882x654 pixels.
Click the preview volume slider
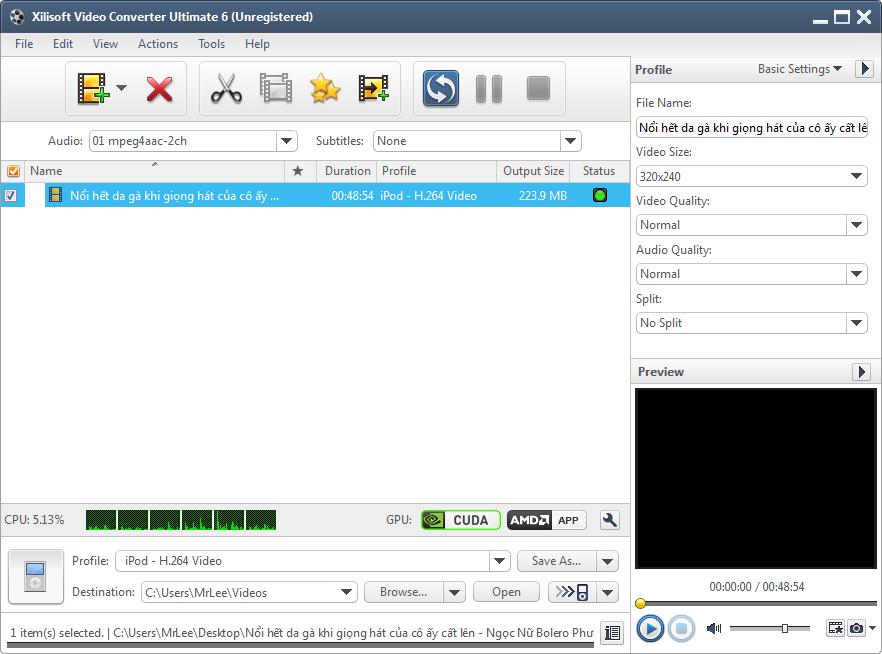[x=770, y=628]
